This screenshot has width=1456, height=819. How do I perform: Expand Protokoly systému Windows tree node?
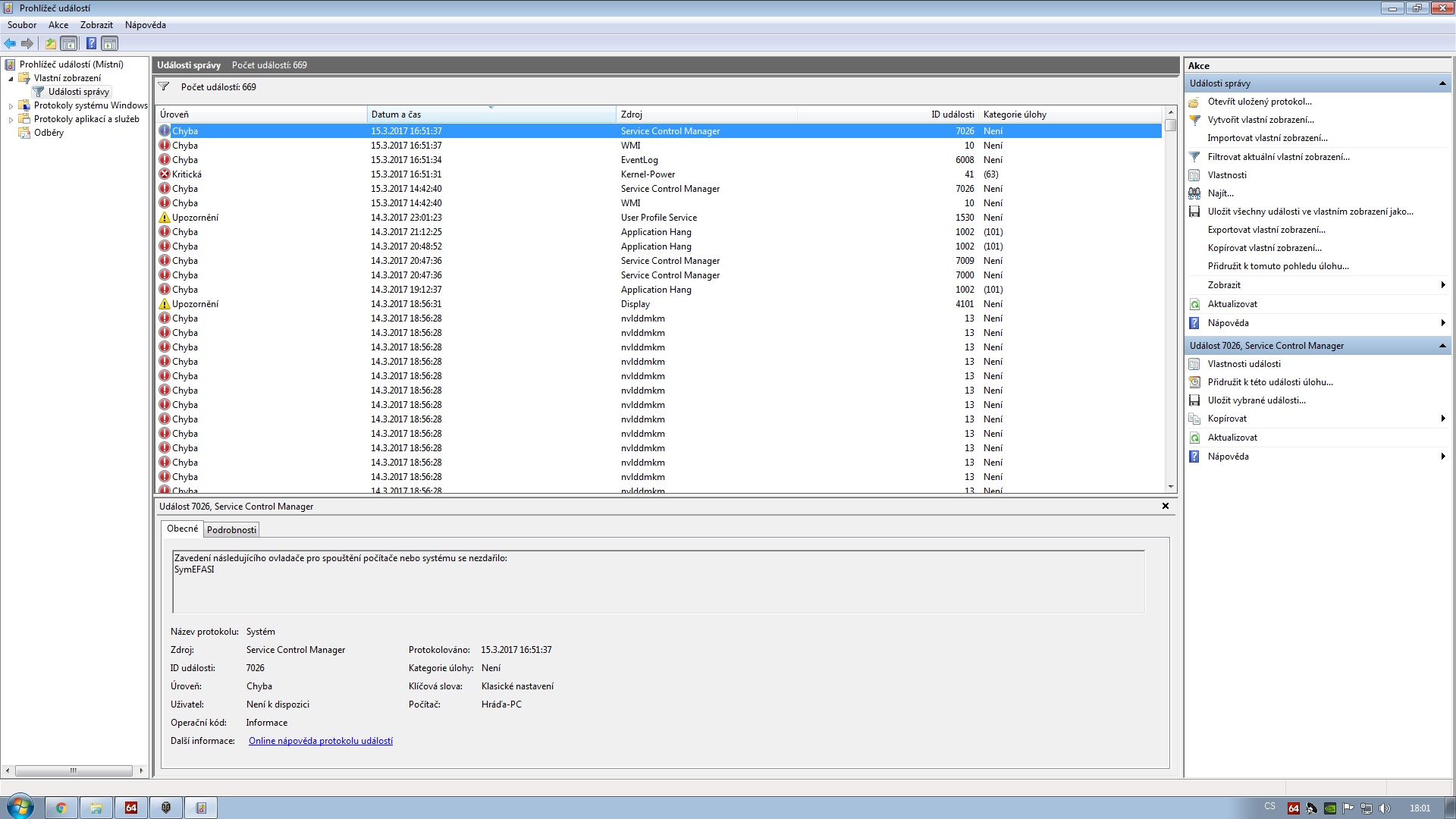[11, 106]
